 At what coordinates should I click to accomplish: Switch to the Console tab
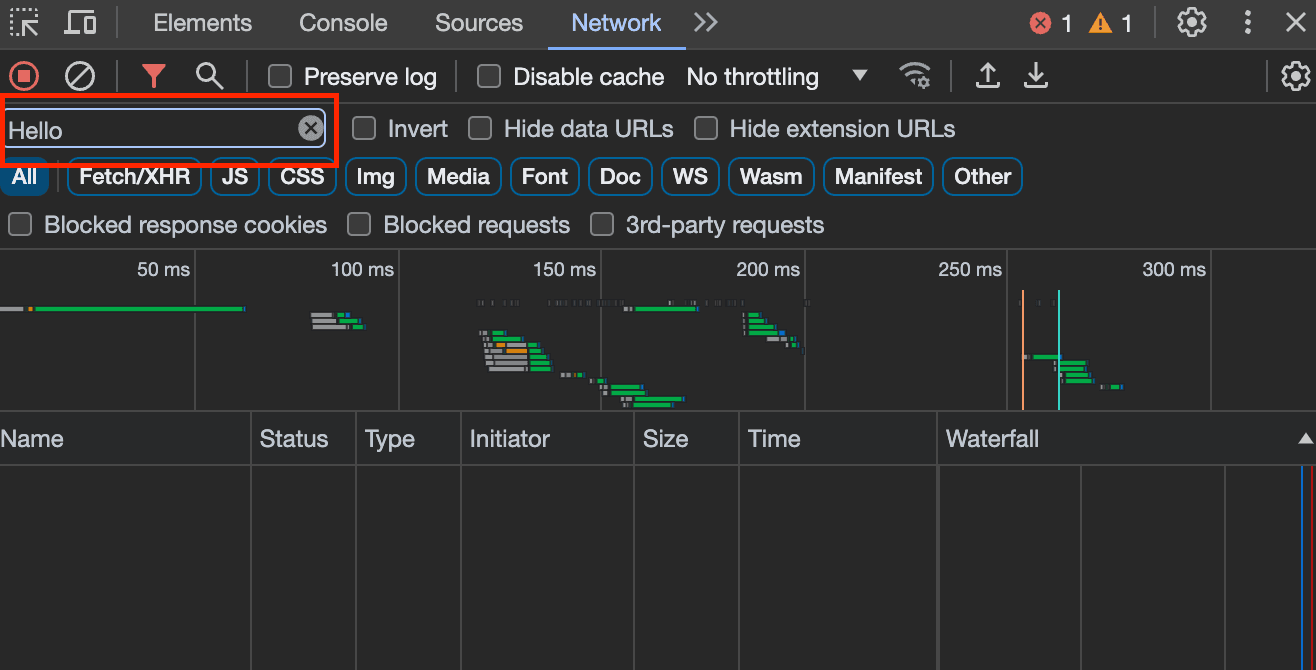(x=342, y=22)
